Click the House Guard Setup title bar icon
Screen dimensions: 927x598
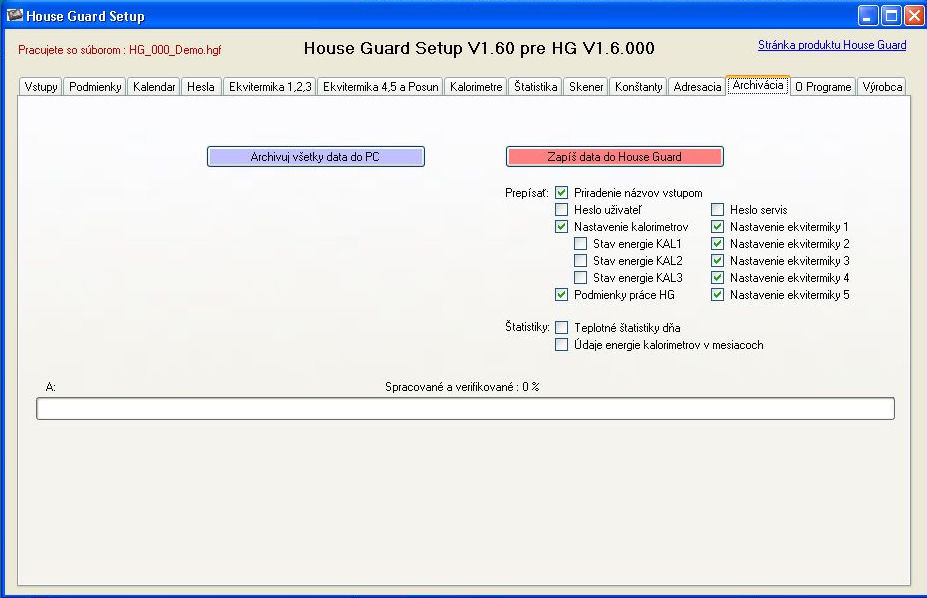pos(14,15)
